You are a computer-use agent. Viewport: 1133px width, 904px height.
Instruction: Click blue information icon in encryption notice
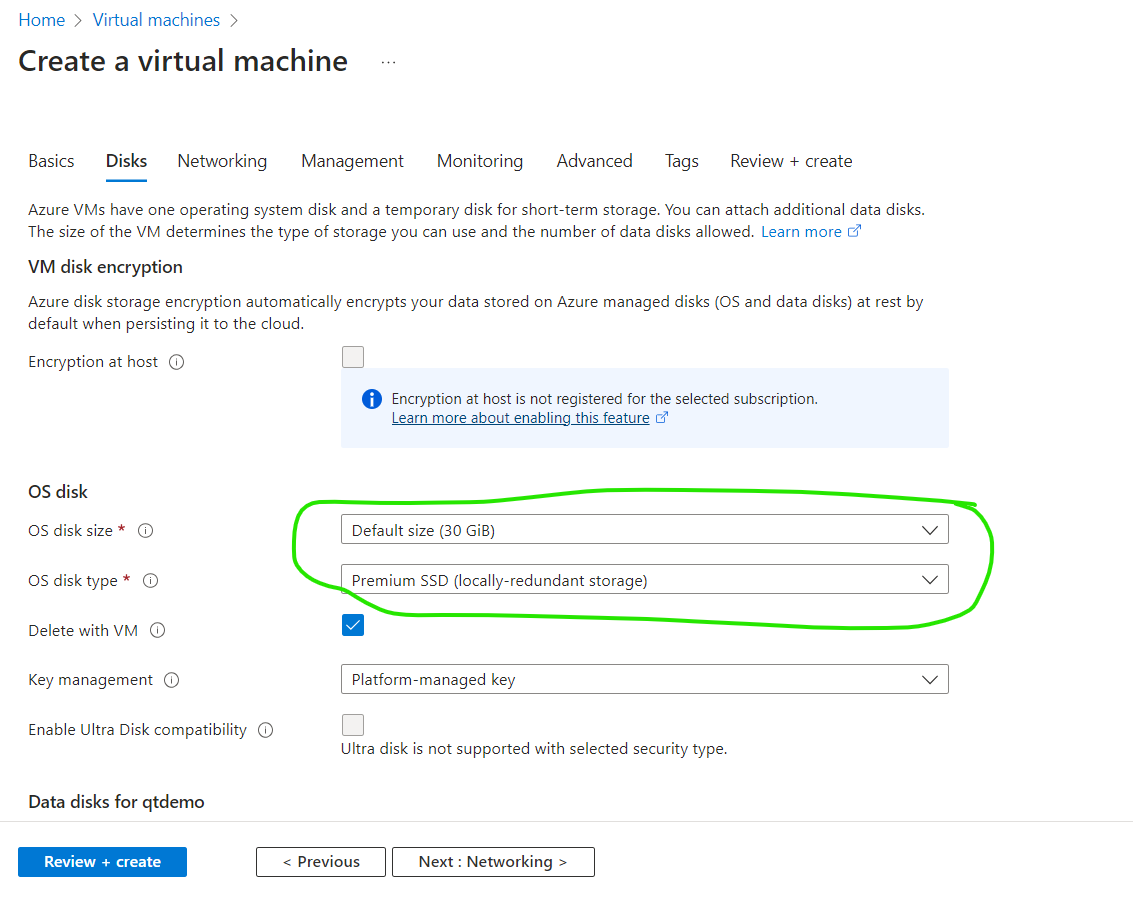pyautogui.click(x=371, y=399)
